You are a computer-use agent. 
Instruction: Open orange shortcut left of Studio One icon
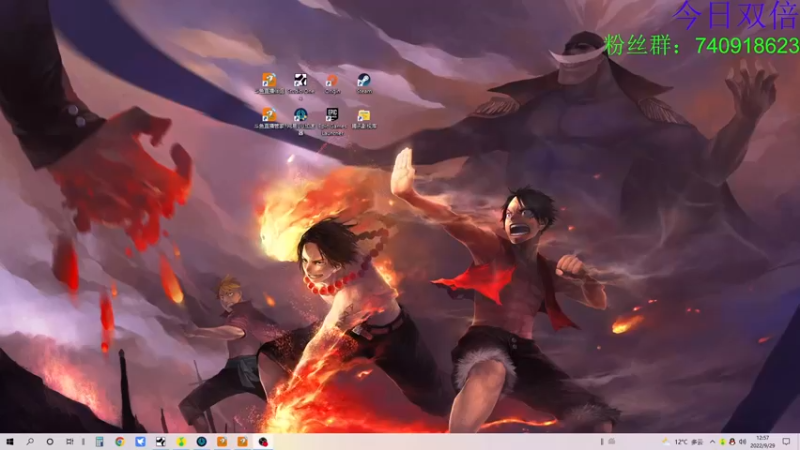269,83
